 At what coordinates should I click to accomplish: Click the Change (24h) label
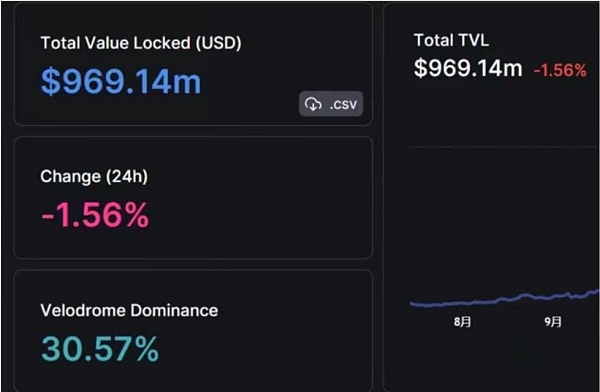coord(94,177)
